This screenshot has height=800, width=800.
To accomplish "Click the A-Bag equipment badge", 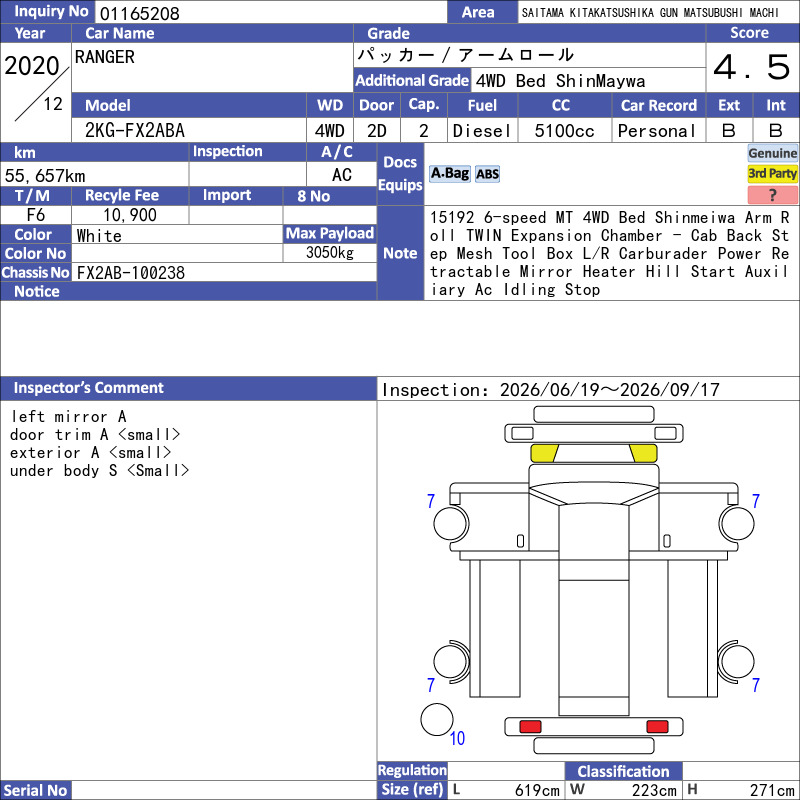I will tap(449, 174).
